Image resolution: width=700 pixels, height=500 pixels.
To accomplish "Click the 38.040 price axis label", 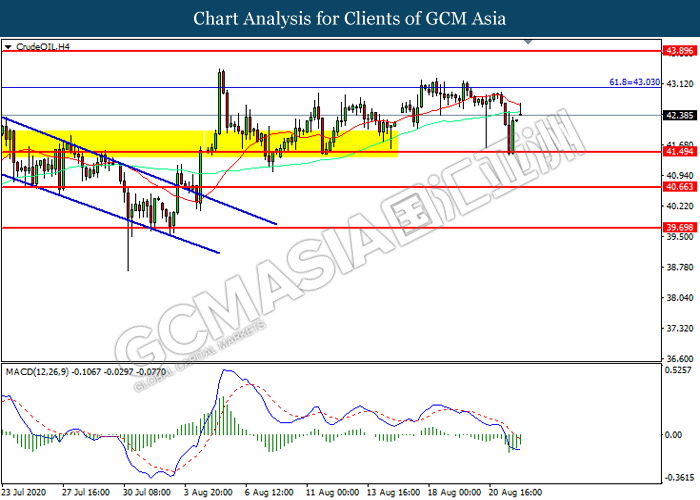I will 680,298.
